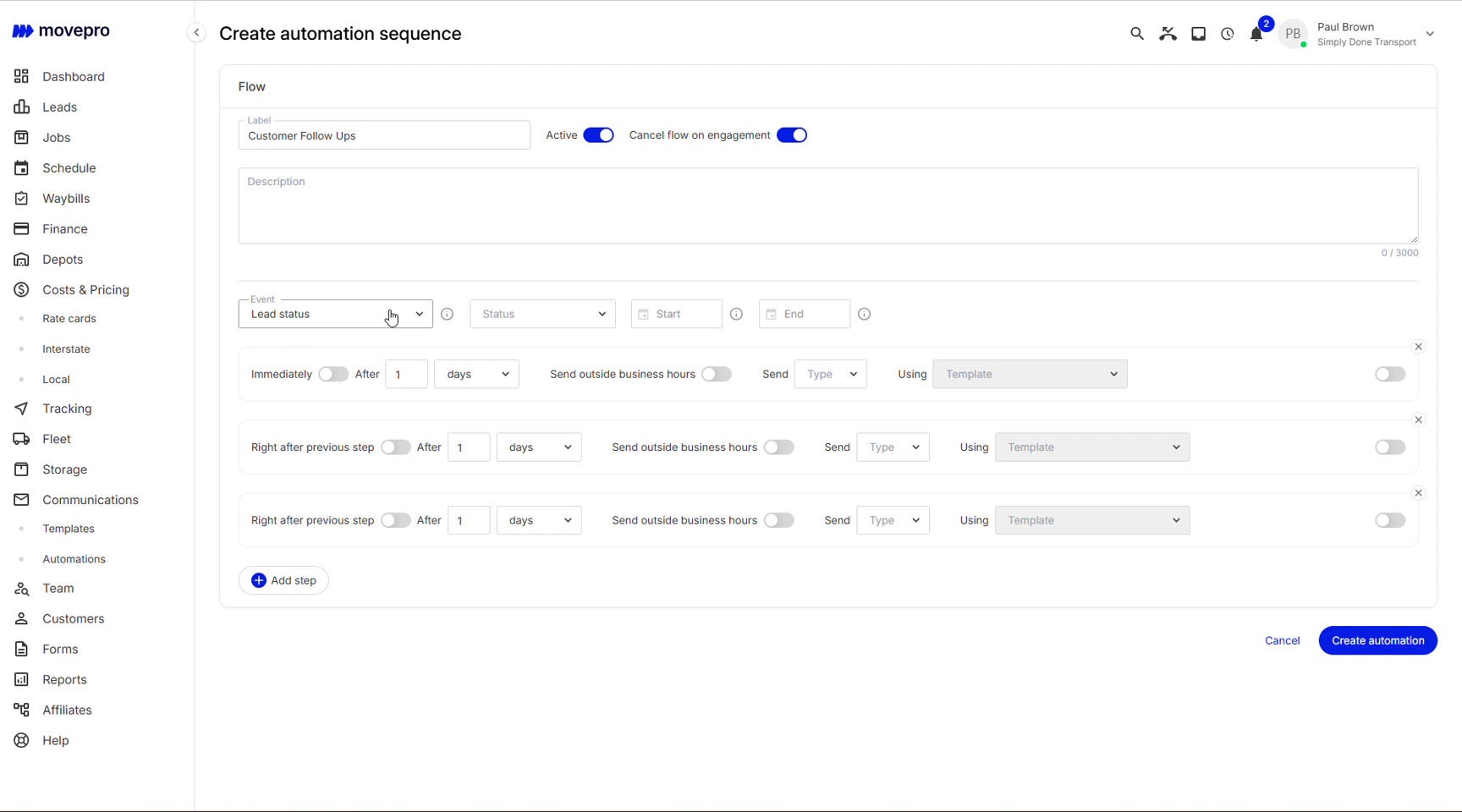Click the Label field Customer Follow Ups
The width and height of the screenshot is (1462, 812).
click(x=384, y=135)
